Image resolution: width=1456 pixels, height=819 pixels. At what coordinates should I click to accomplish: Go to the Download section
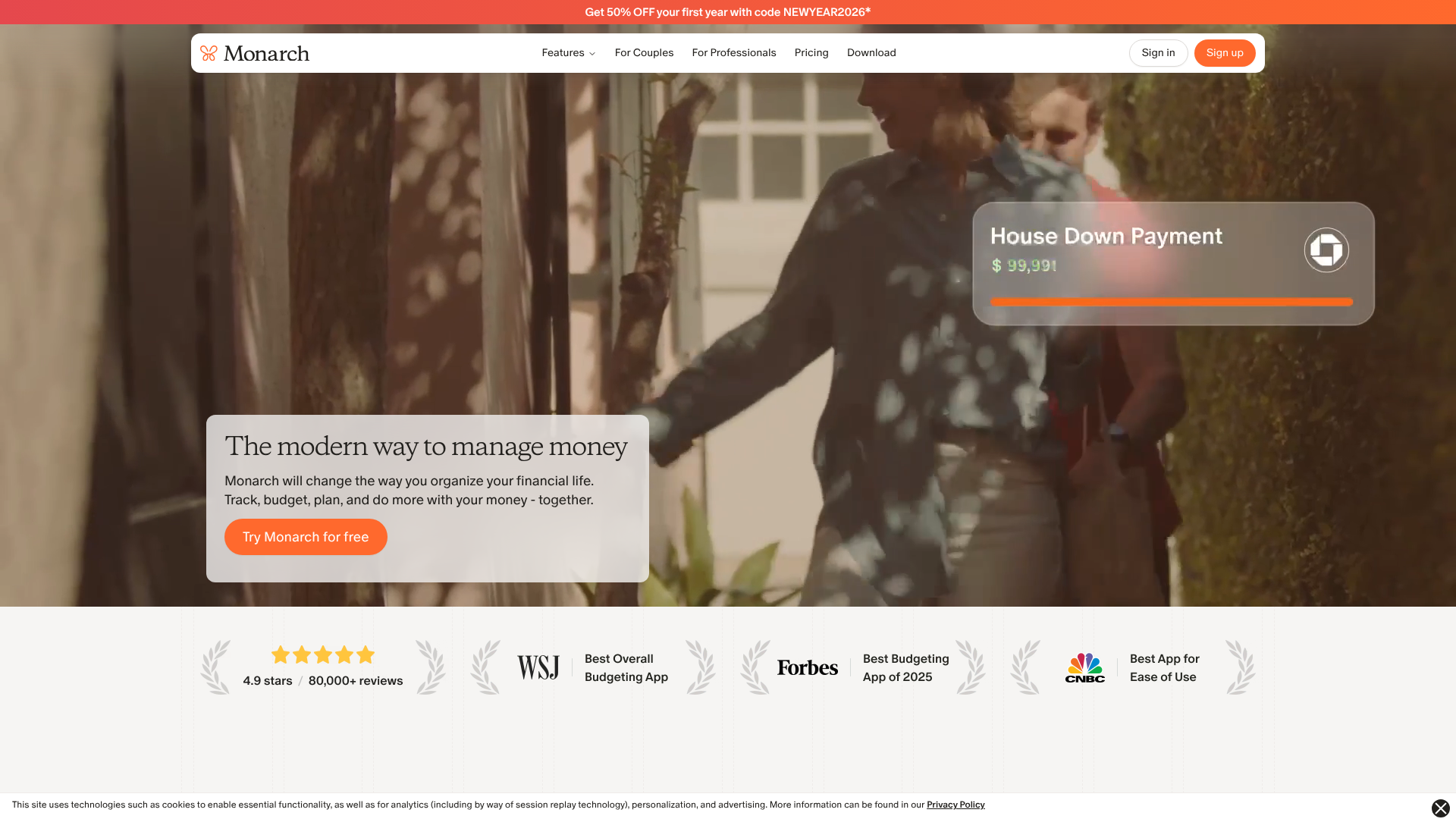[x=871, y=52]
